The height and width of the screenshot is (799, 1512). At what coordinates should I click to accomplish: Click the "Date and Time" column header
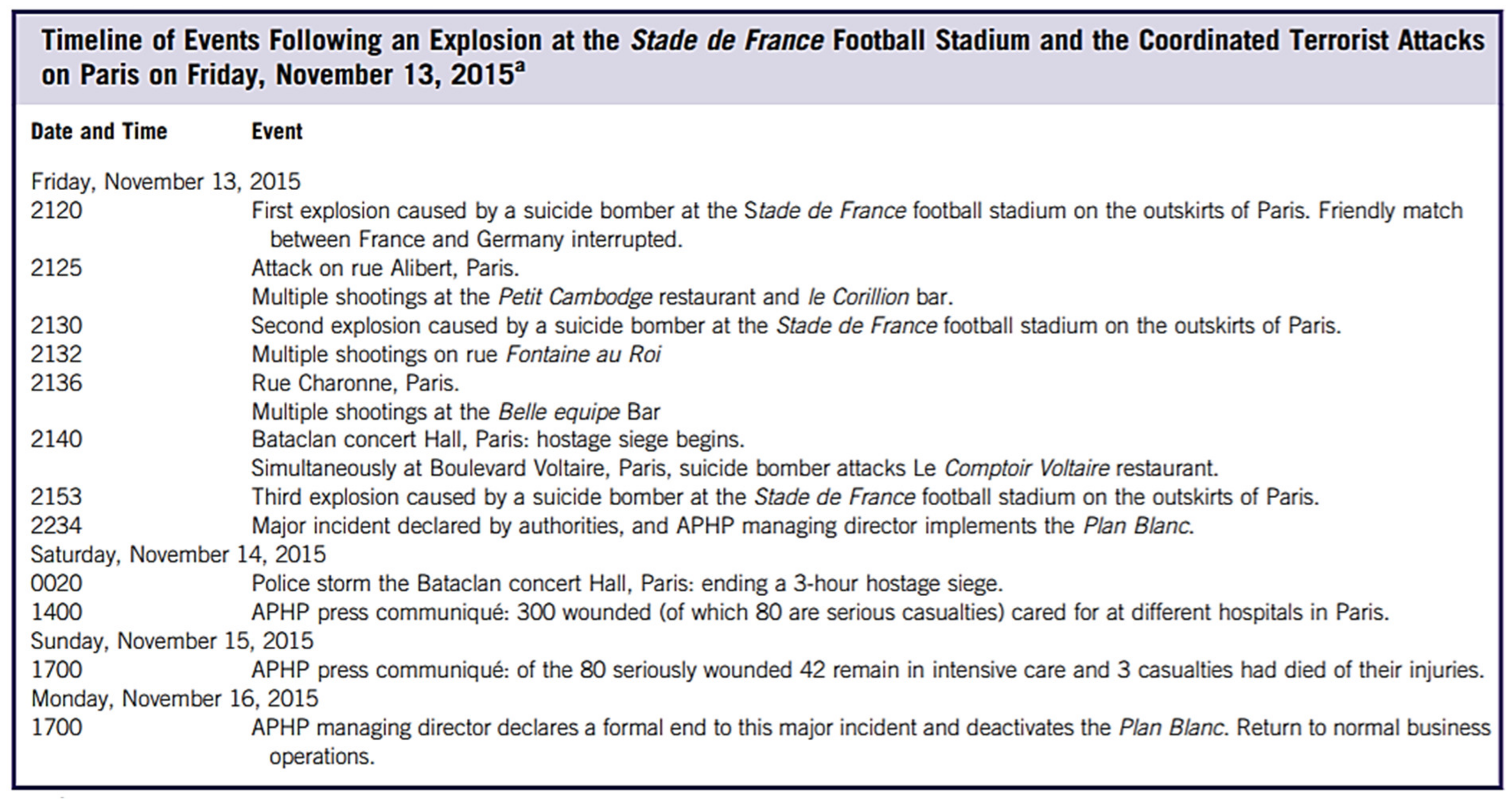click(x=99, y=131)
